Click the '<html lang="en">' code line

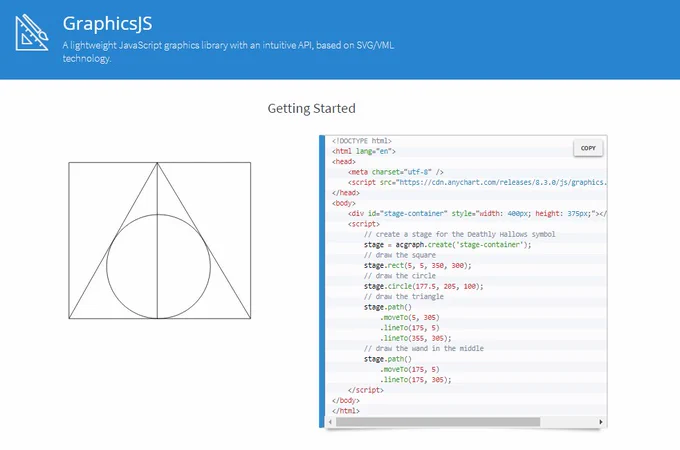coord(364,151)
